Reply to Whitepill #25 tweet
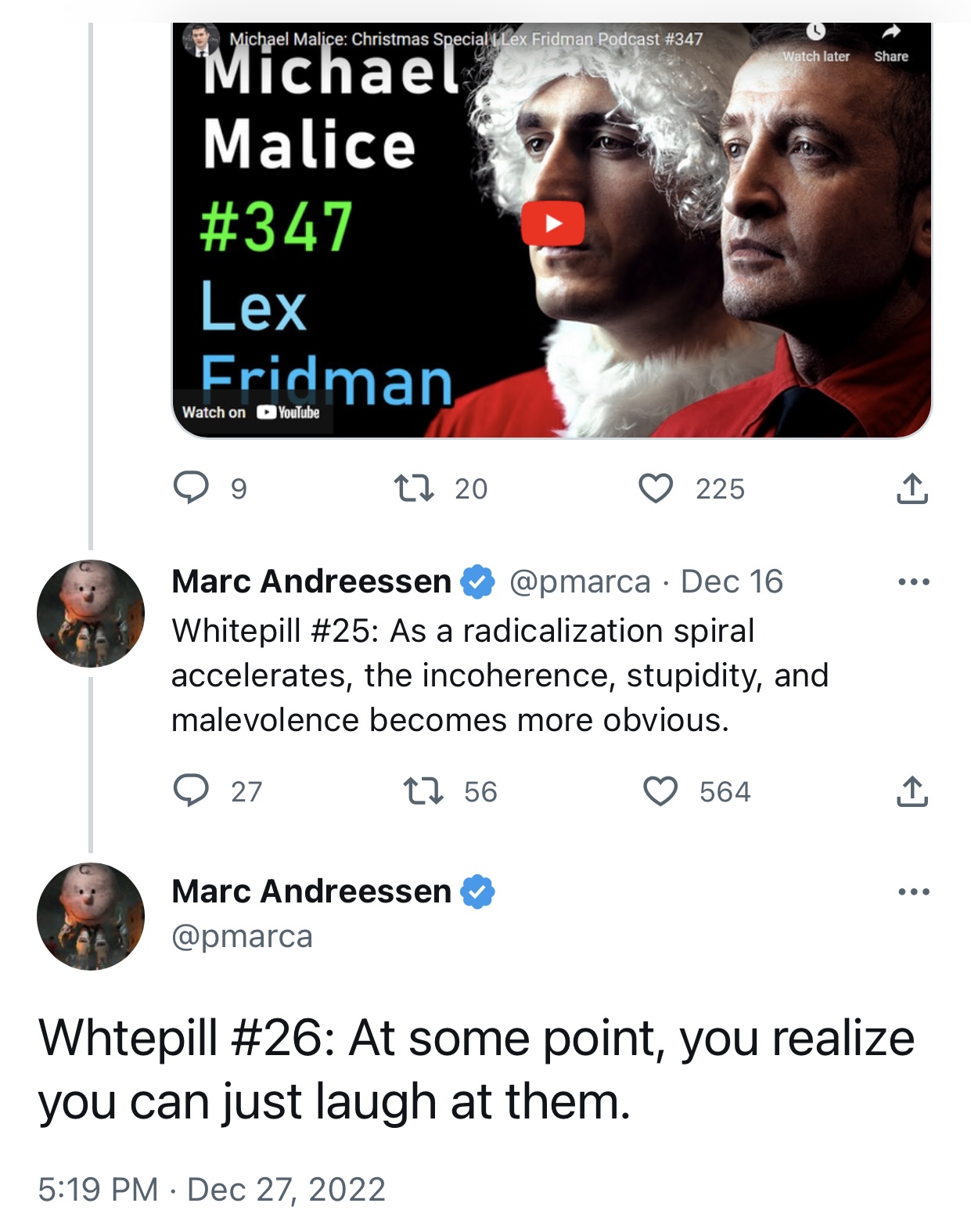971x1232 pixels. click(x=191, y=791)
